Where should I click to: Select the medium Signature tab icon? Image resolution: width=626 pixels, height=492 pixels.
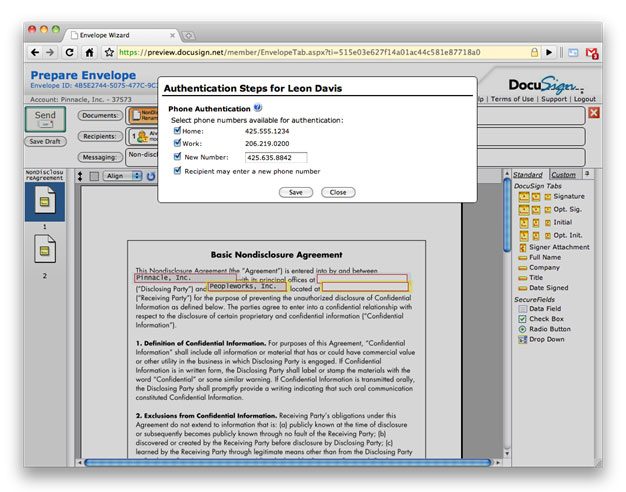(536, 197)
